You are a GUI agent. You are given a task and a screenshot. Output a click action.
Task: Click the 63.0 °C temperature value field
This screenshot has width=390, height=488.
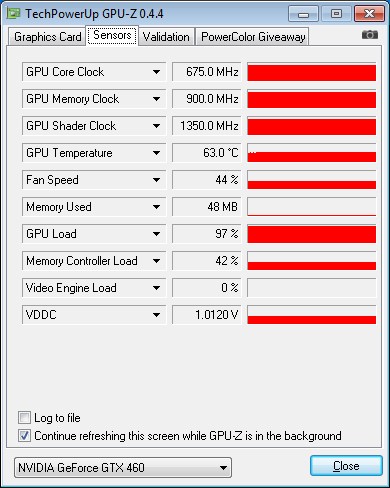206,153
